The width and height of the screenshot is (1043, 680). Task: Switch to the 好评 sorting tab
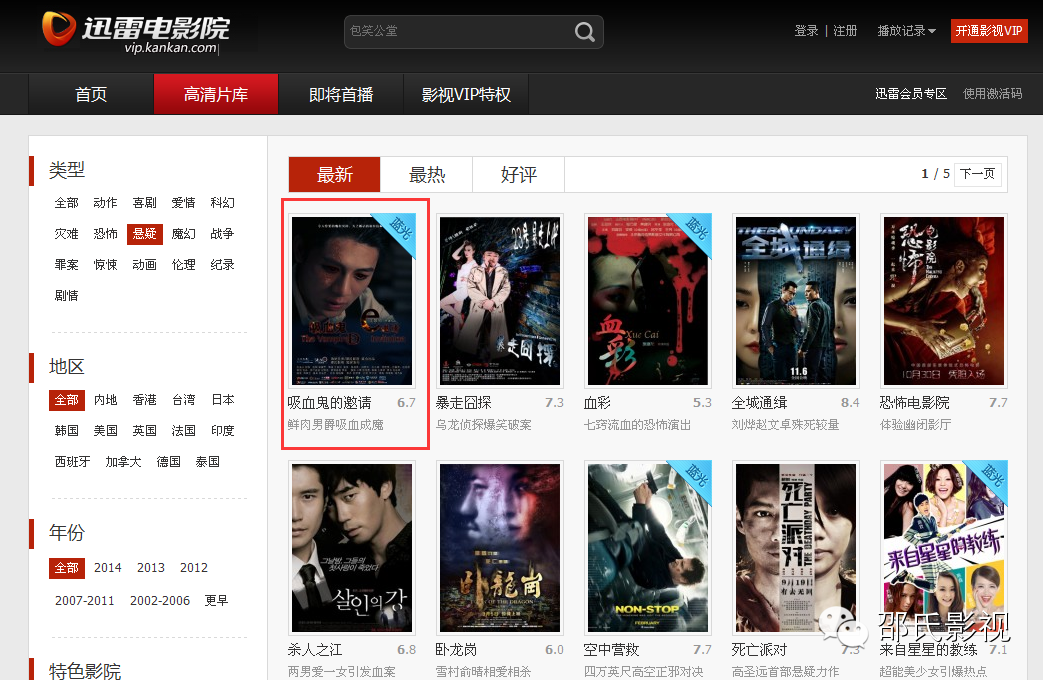[x=518, y=173]
